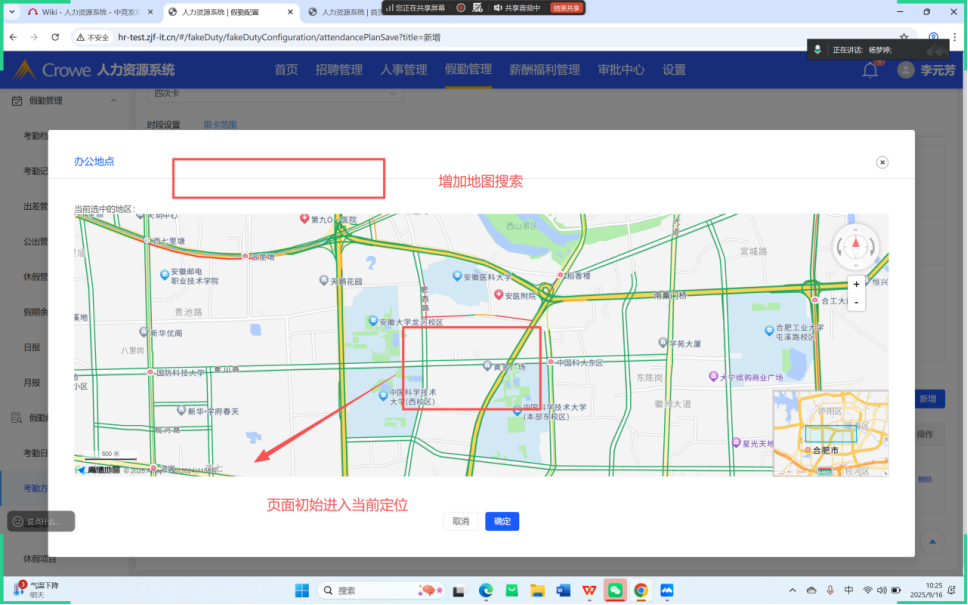Image resolution: width=968 pixels, height=605 pixels.
Task: Click the 星光天地 shopping marker
Action: tap(736, 442)
